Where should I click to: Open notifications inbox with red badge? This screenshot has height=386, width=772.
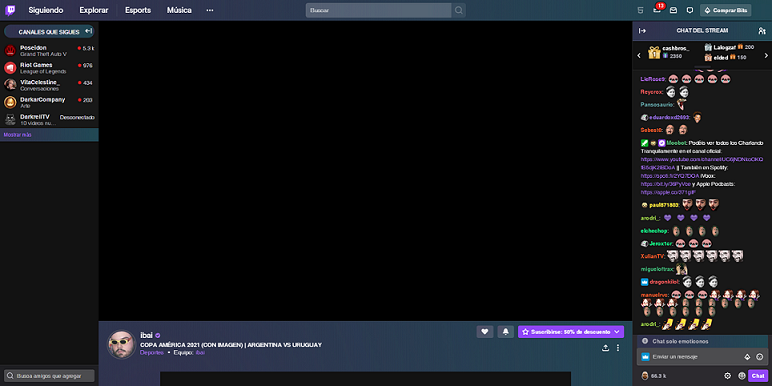(657, 9)
